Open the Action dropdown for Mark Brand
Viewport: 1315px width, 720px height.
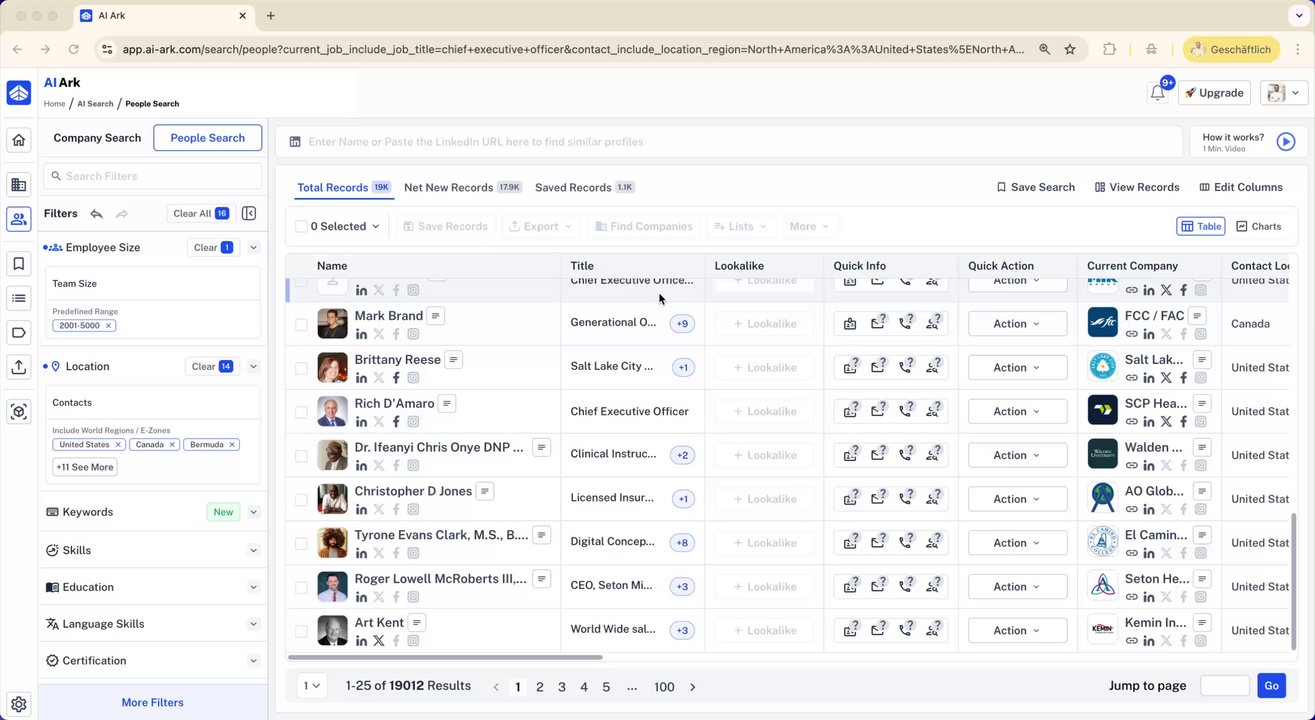[x=1017, y=324]
